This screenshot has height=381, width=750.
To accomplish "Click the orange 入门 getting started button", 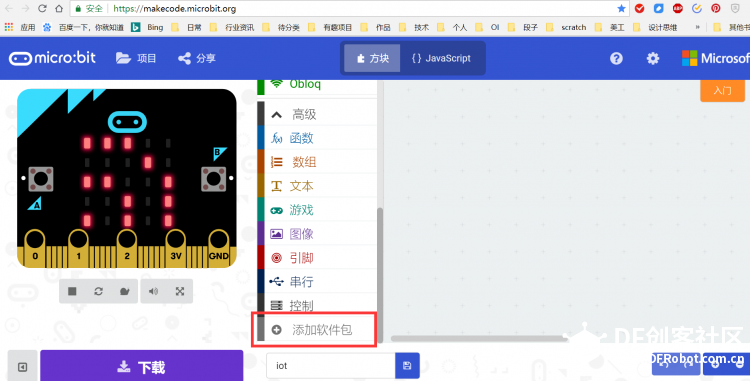I will 722,90.
